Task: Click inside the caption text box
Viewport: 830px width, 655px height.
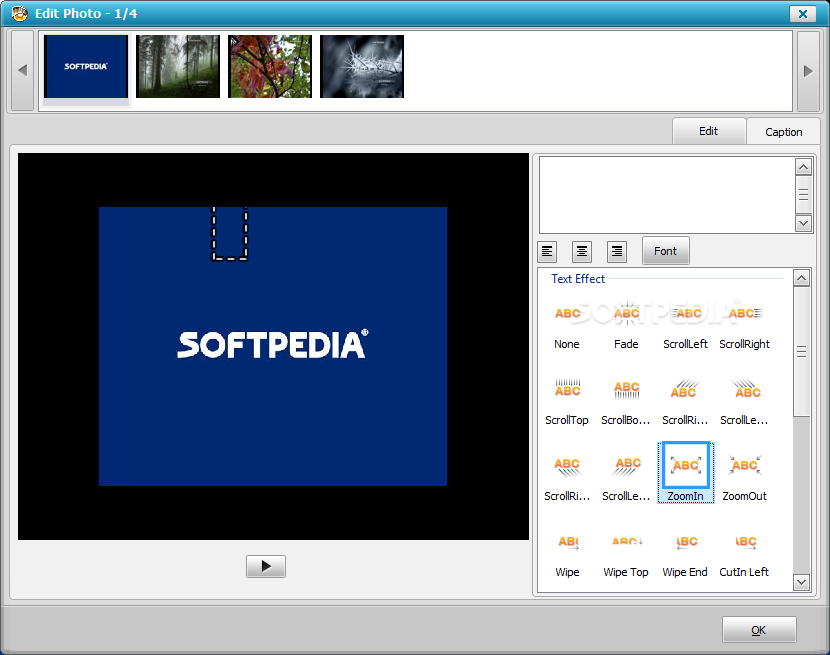Action: click(x=667, y=195)
